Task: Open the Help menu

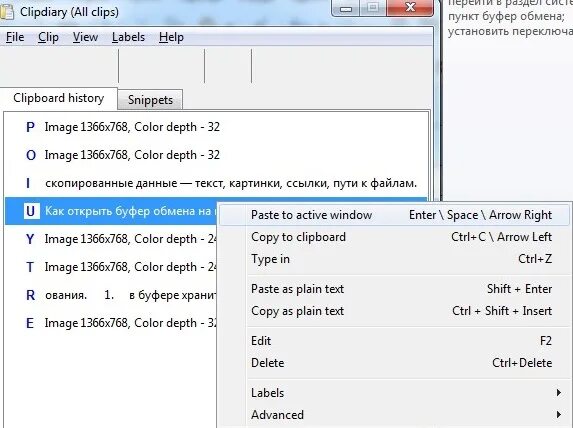Action: (171, 37)
